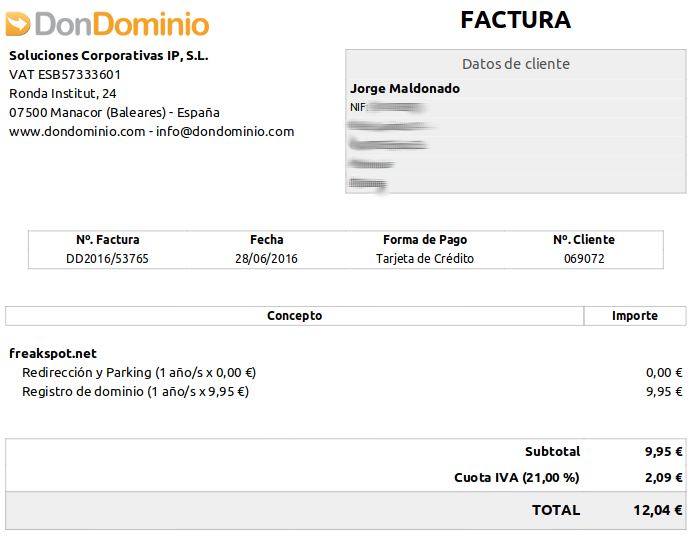Click the Redirección y Parking line item
Screen dimensions: 693x538
point(139,373)
